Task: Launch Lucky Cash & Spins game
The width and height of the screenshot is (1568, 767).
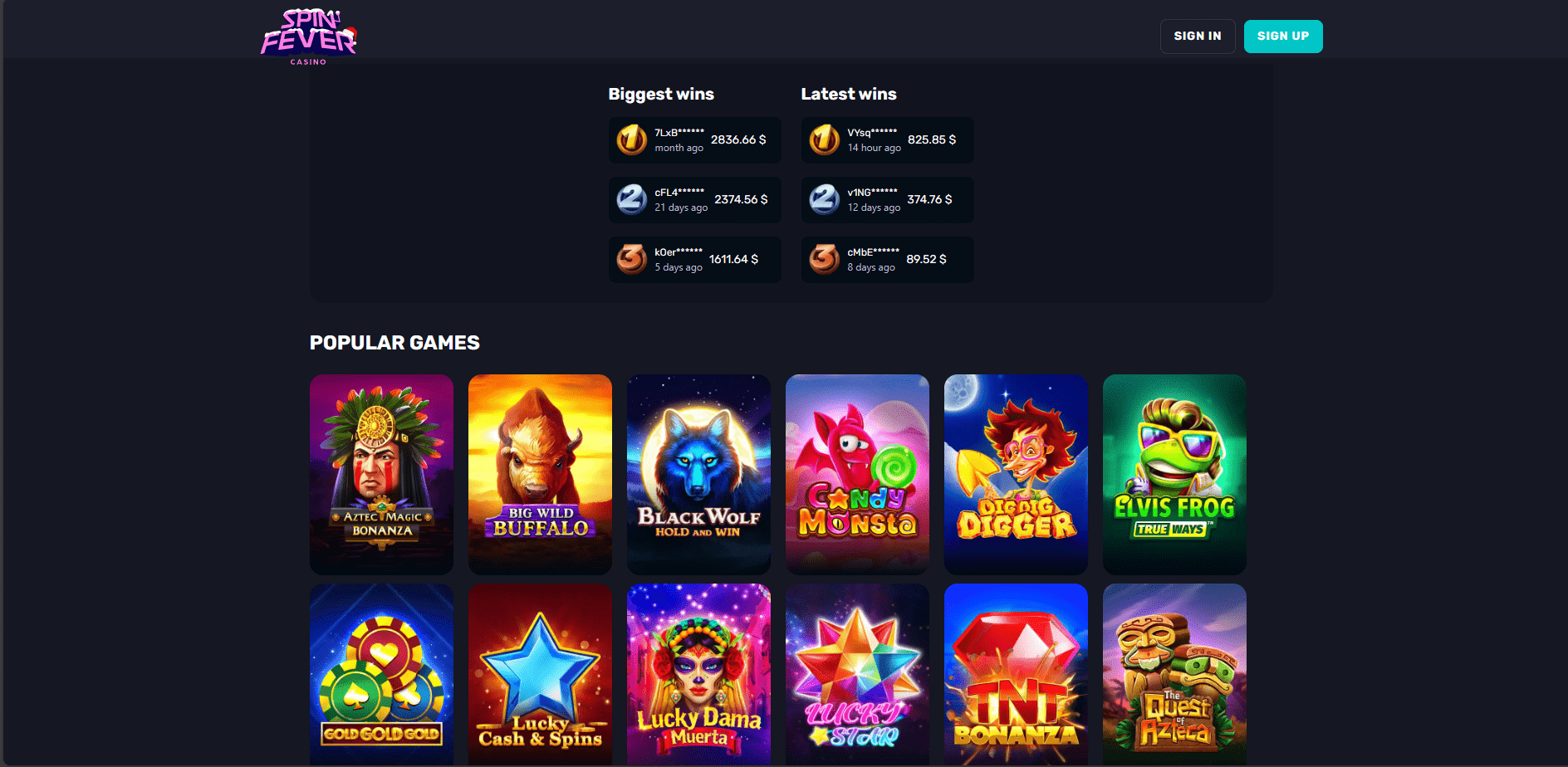Action: [540, 675]
